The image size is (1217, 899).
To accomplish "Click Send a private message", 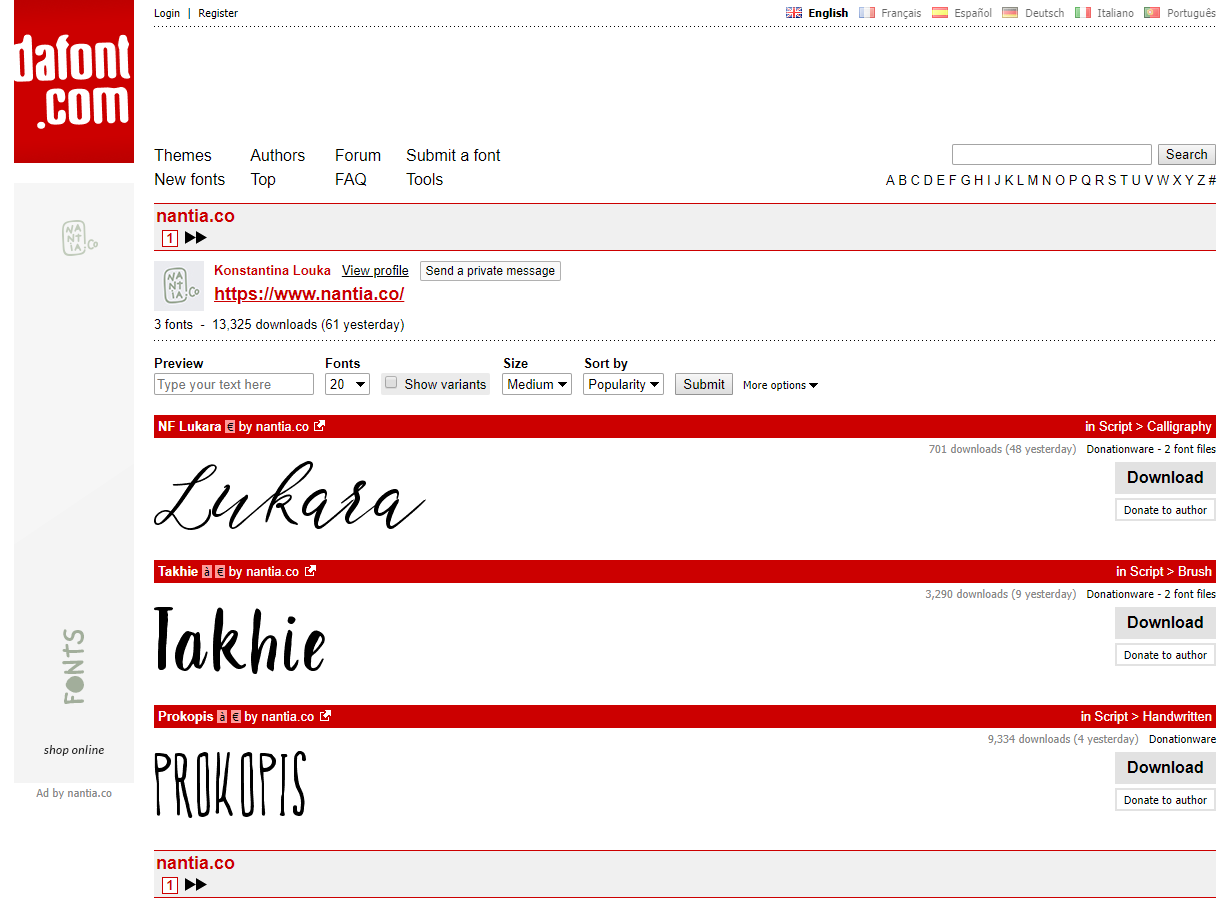I will [x=490, y=271].
